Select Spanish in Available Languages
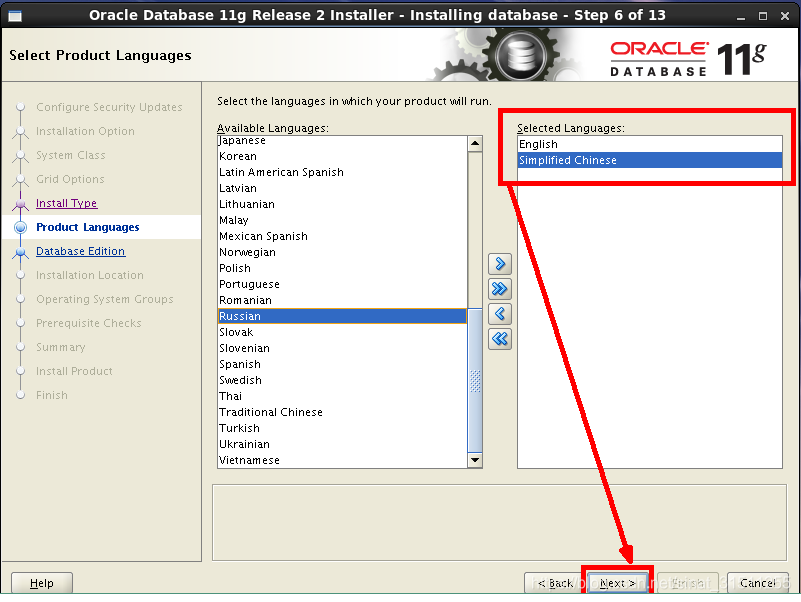The height and width of the screenshot is (602, 801). (x=342, y=364)
